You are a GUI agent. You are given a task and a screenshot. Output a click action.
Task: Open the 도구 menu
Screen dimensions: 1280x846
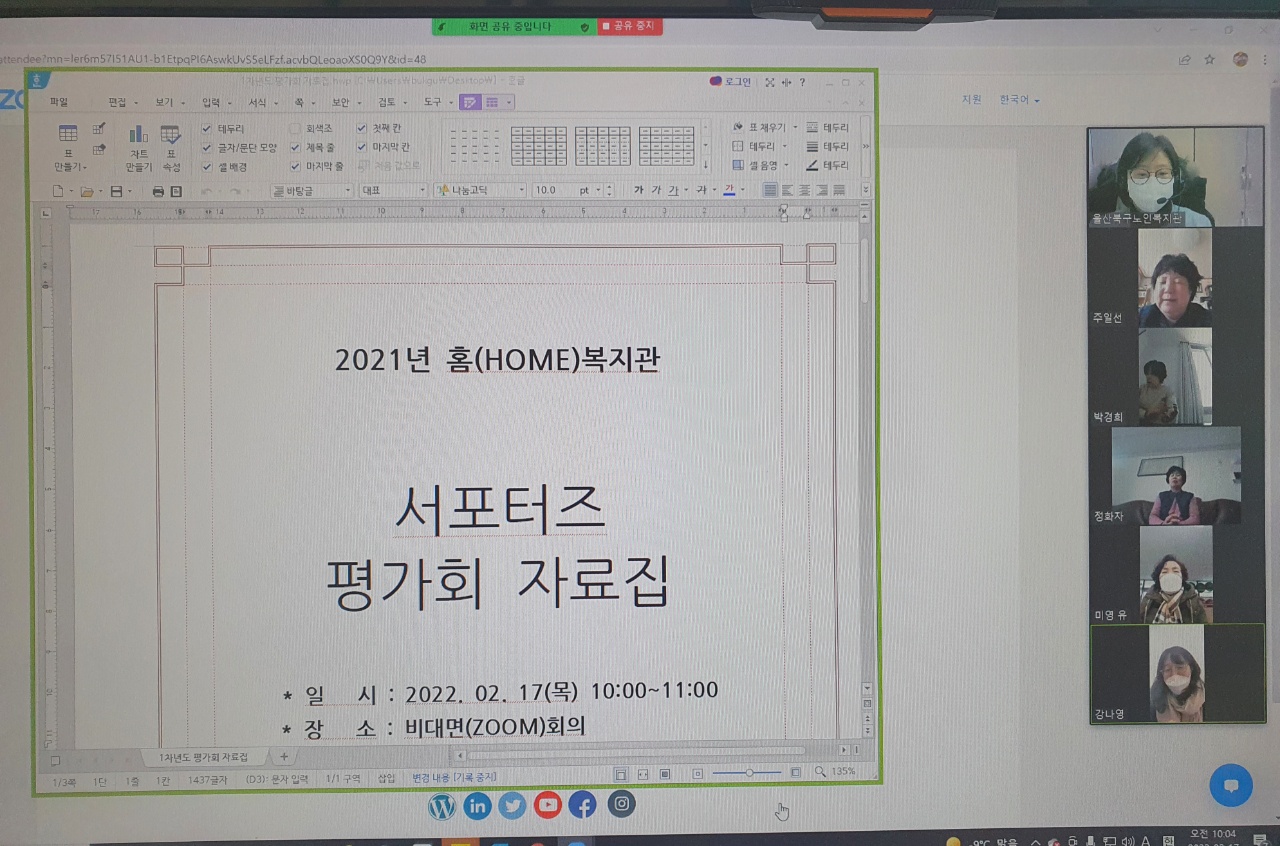[x=432, y=102]
